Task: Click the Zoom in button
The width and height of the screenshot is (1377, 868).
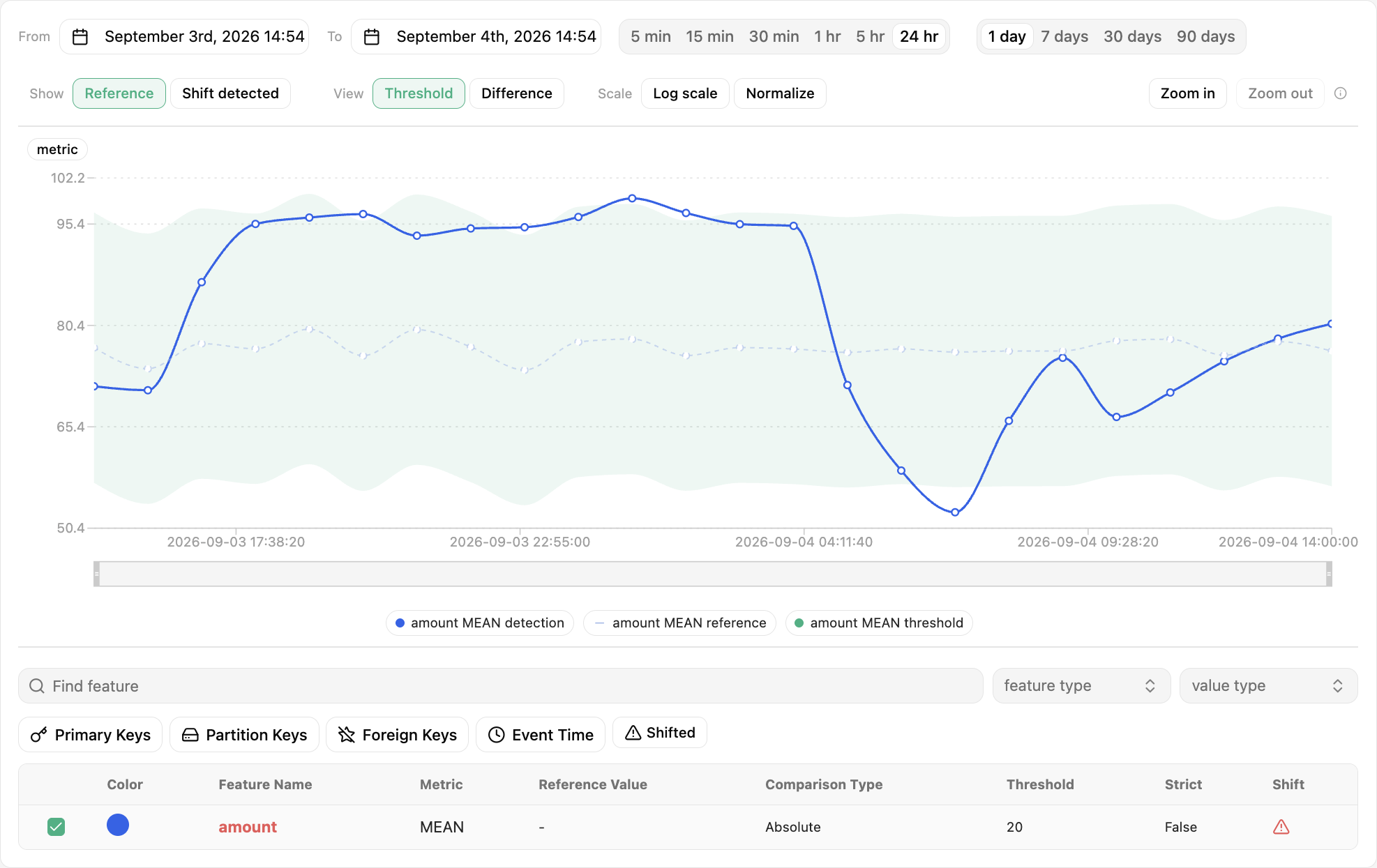Action: pos(1187,93)
